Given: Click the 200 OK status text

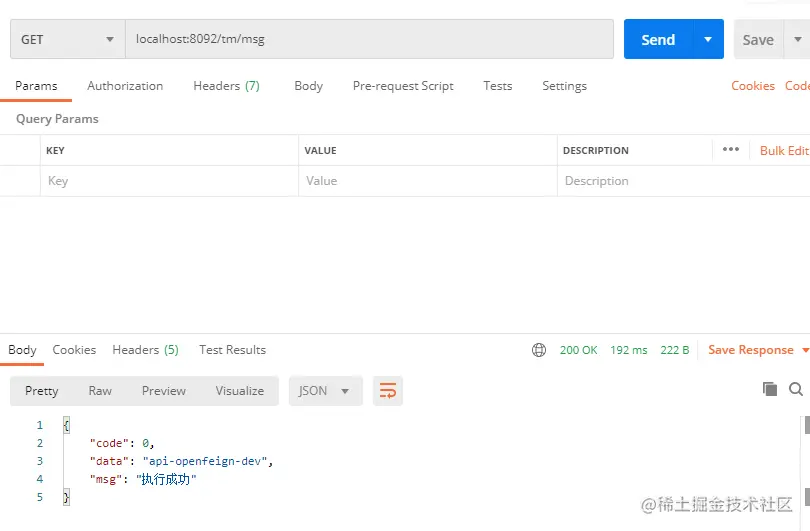Looking at the screenshot, I should (579, 350).
